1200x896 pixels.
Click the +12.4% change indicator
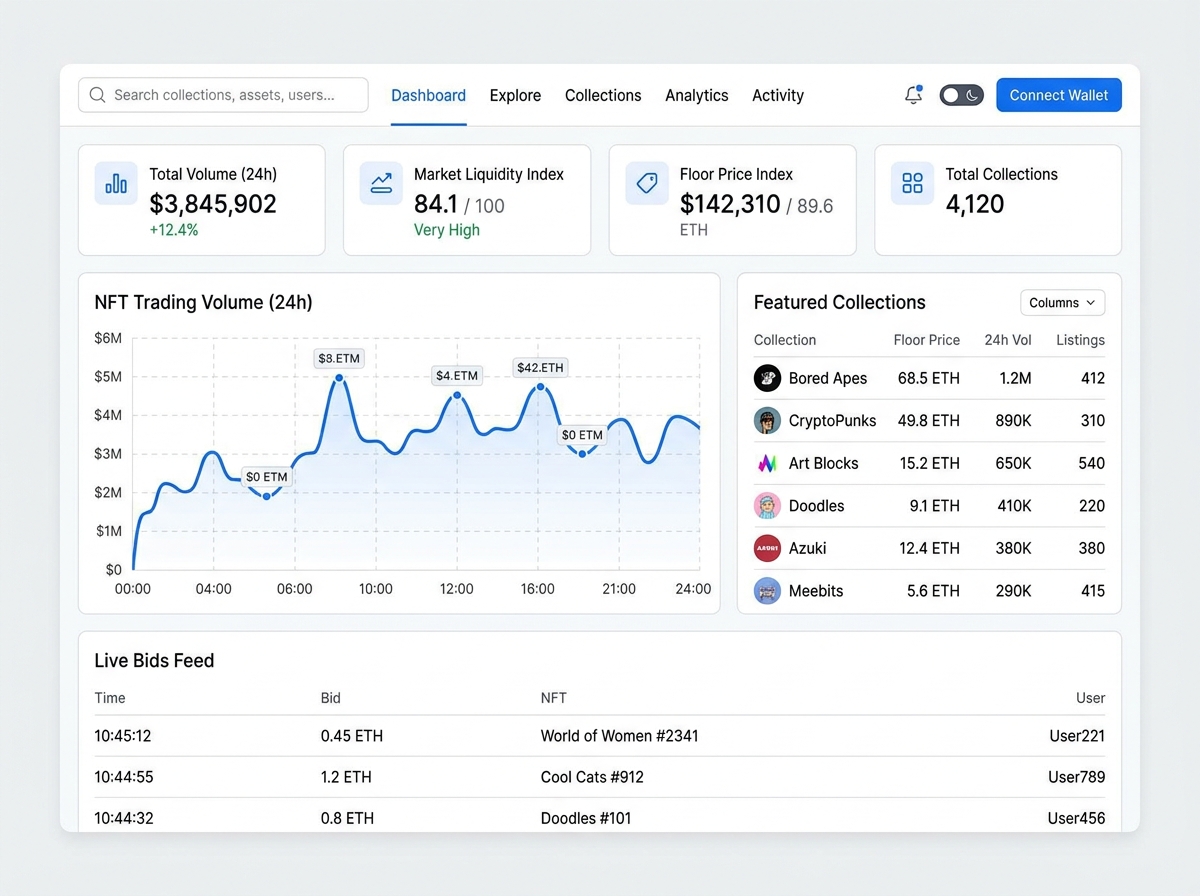174,230
